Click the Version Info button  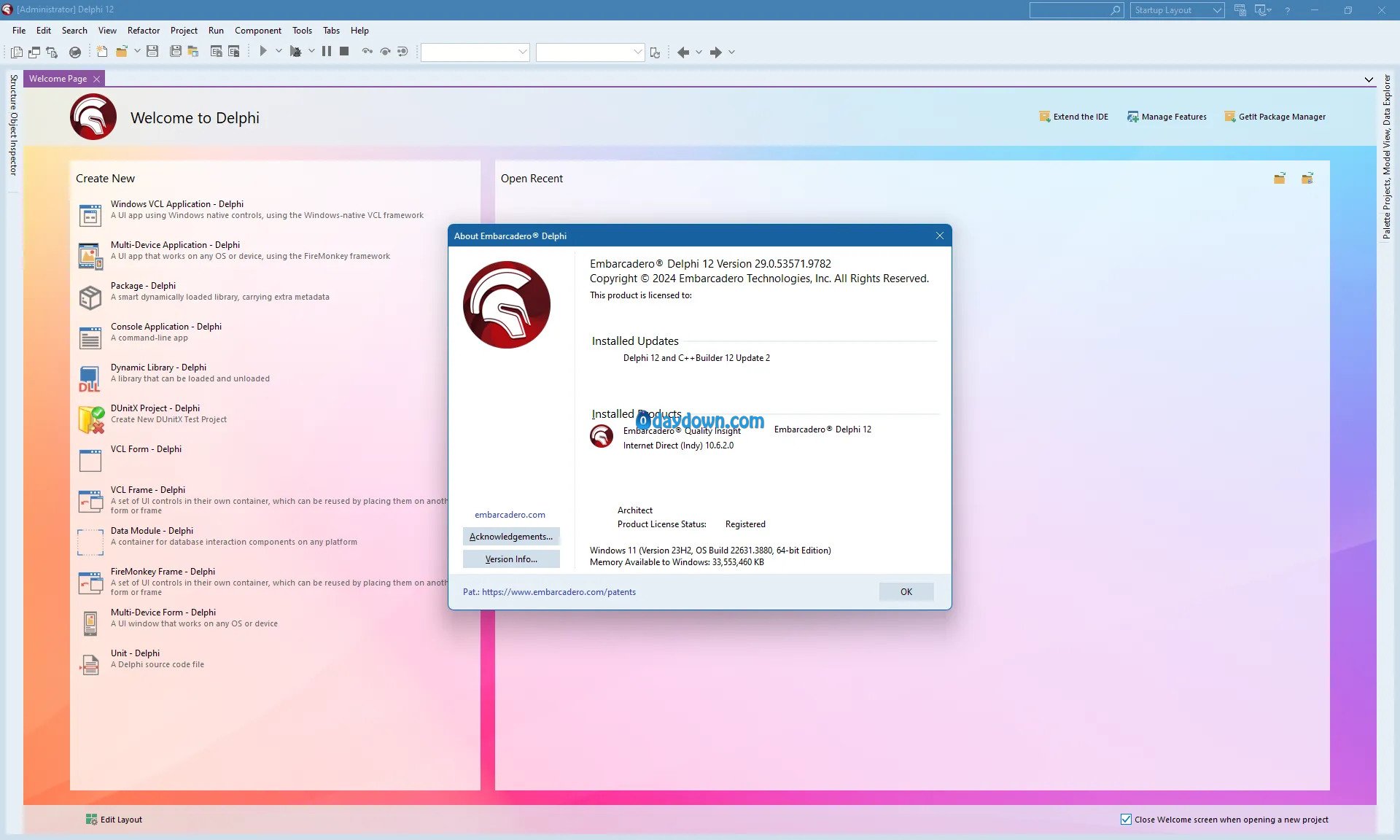[510, 559]
